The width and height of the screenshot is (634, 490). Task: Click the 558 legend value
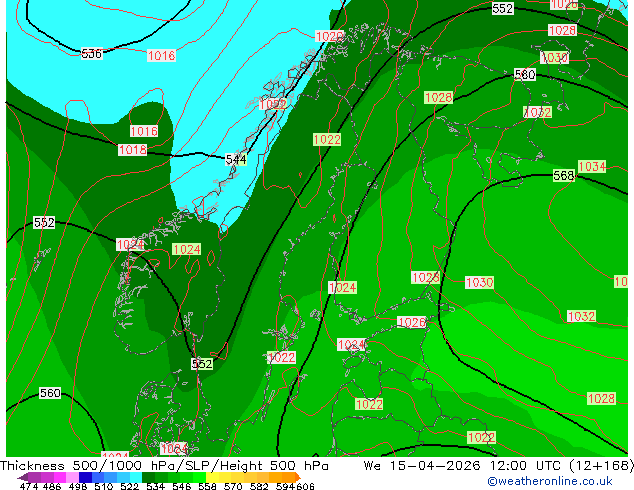coord(207,486)
